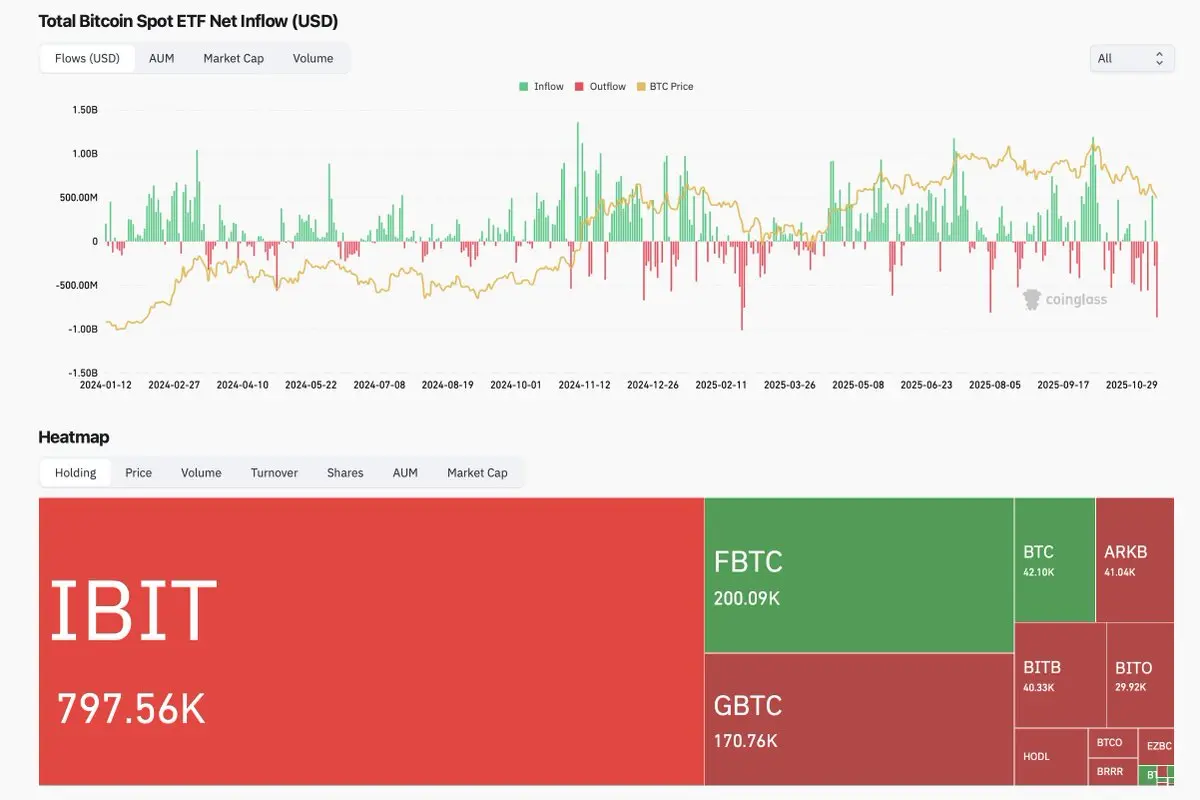This screenshot has height=800, width=1200.
Task: Click the dropdown's up-down chevron arrows
Action: point(1159,58)
